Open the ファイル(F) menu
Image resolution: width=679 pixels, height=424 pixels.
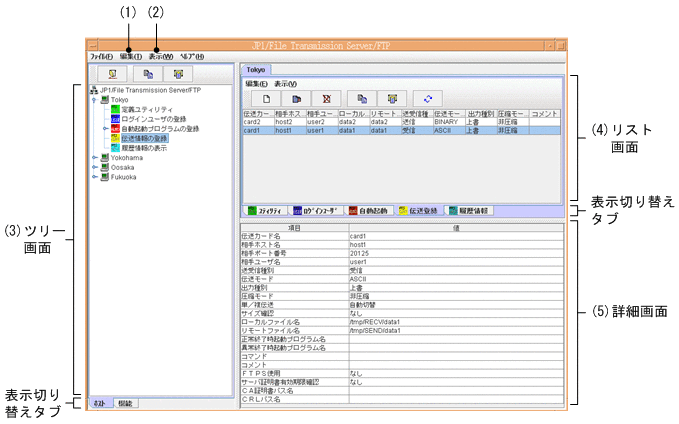(101, 57)
